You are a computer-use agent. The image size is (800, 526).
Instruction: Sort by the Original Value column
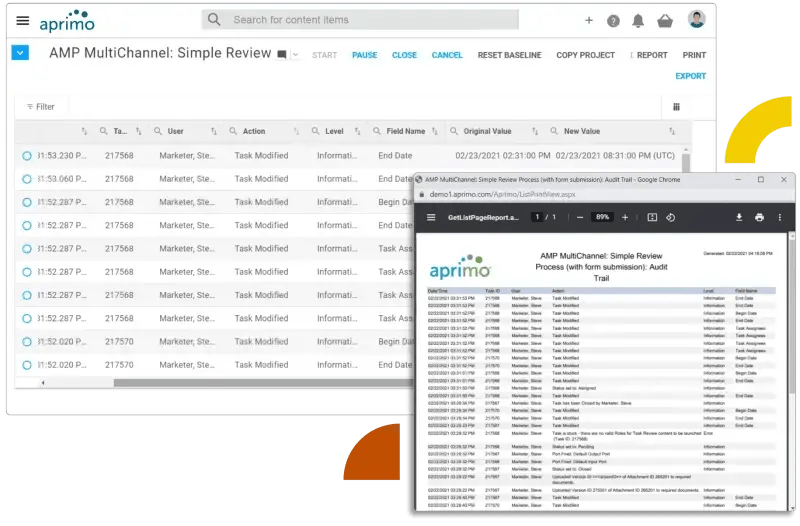coord(535,131)
